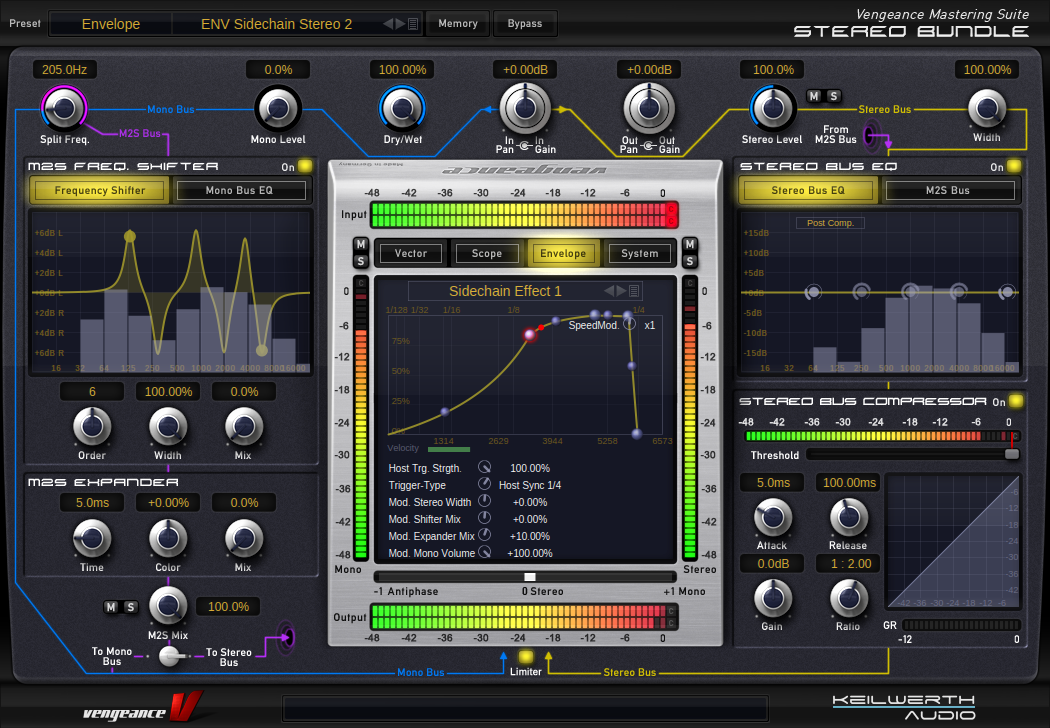Select the Envelope display tab
The width and height of the screenshot is (1050, 728).
[x=563, y=253]
